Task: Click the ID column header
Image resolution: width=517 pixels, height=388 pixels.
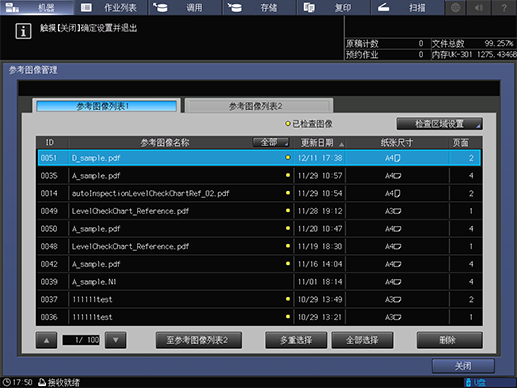Action: point(50,143)
